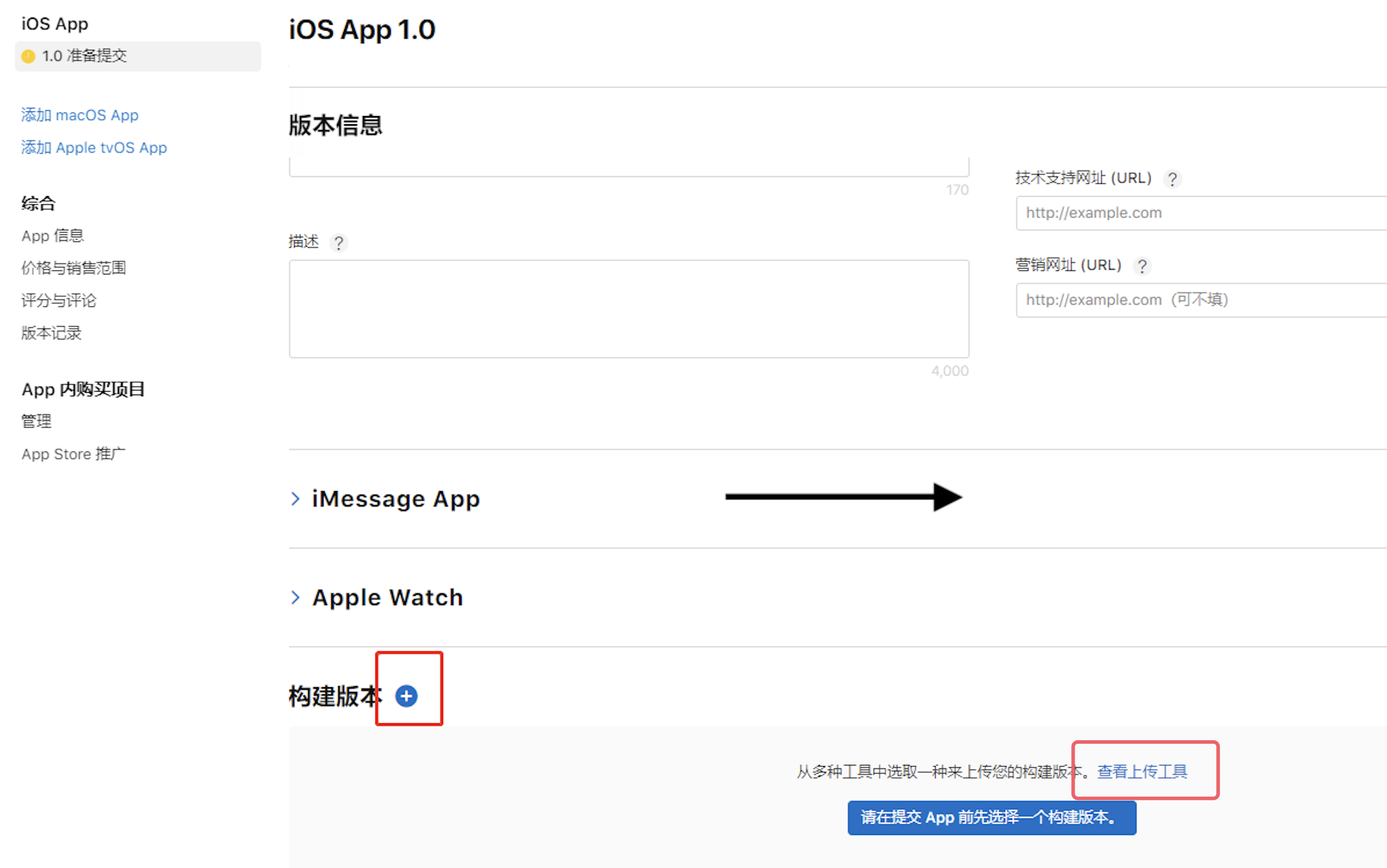
Task: Click blue 请在提交 App 前先选择一个构建版本 button
Action: [x=992, y=817]
